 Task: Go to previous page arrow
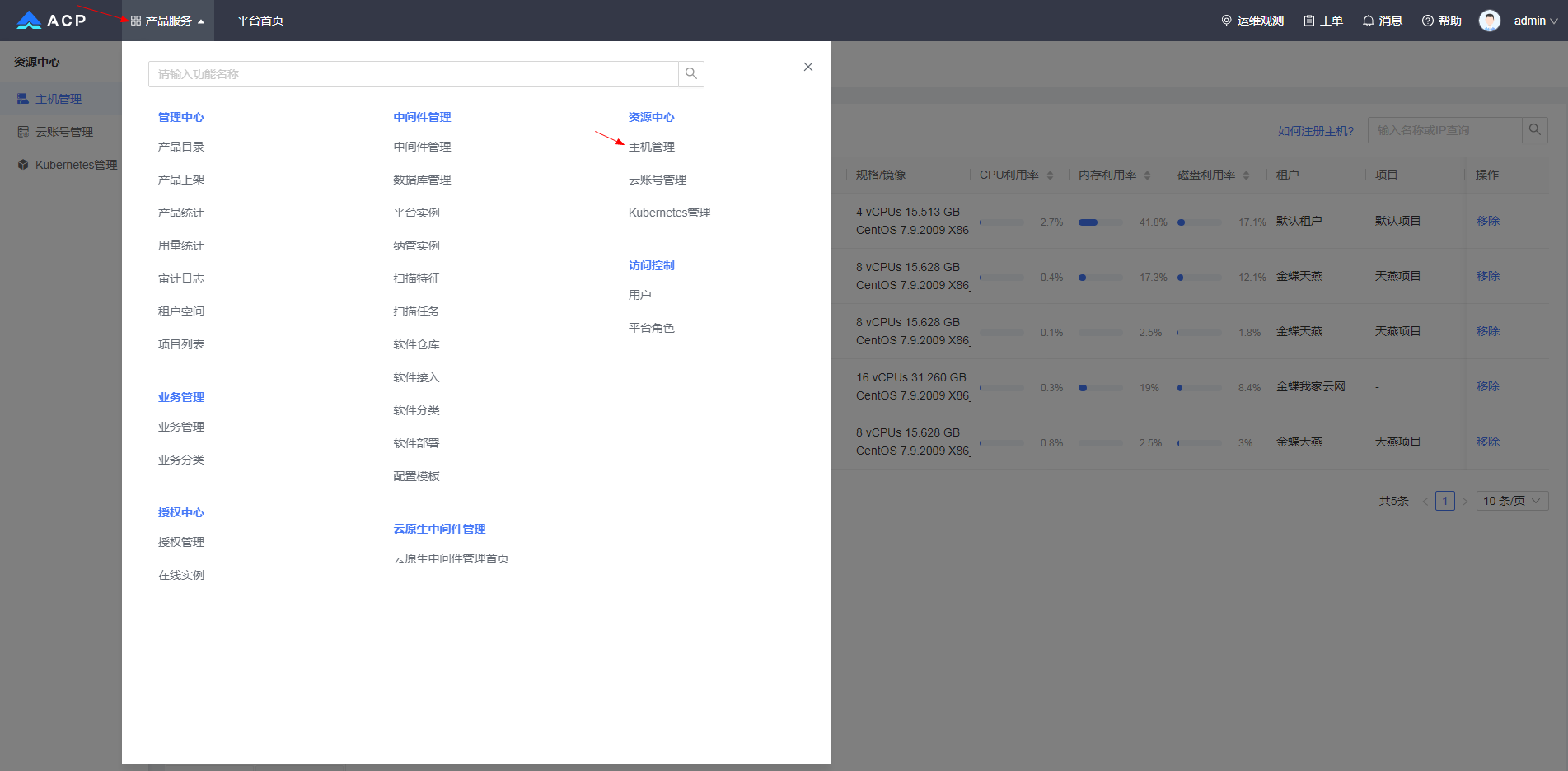tap(1425, 501)
